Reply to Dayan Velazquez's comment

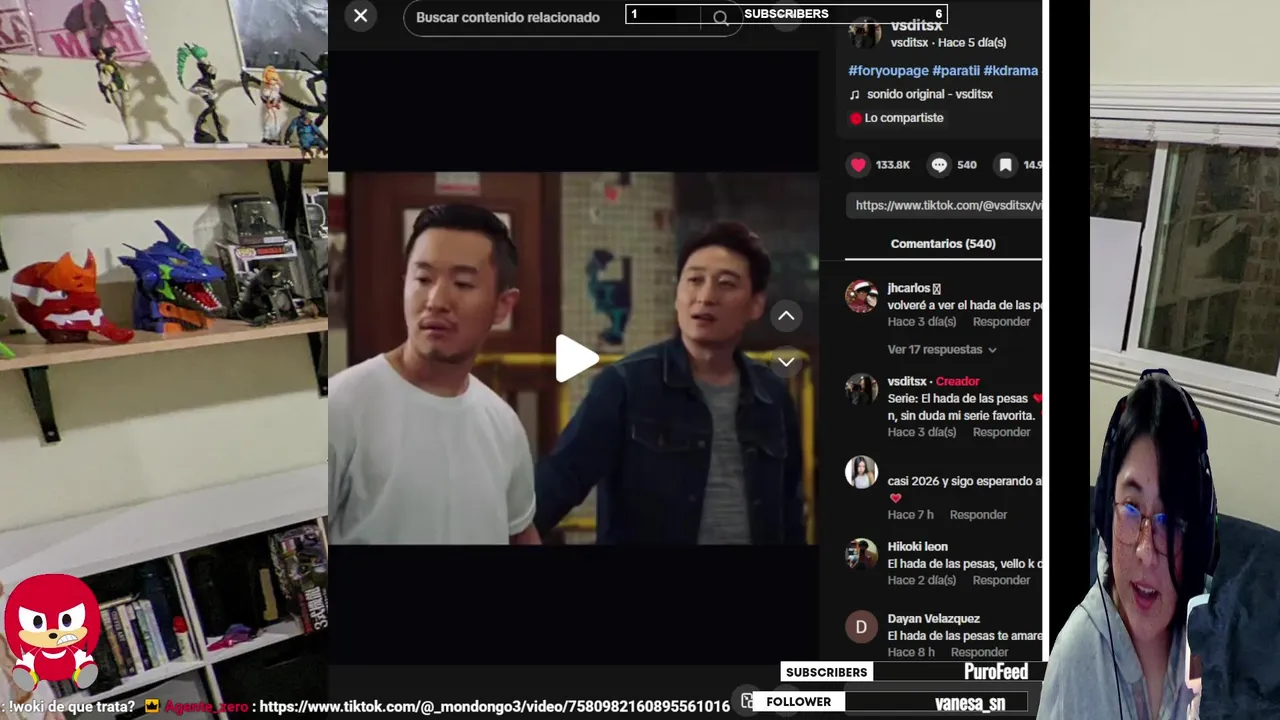coord(979,652)
